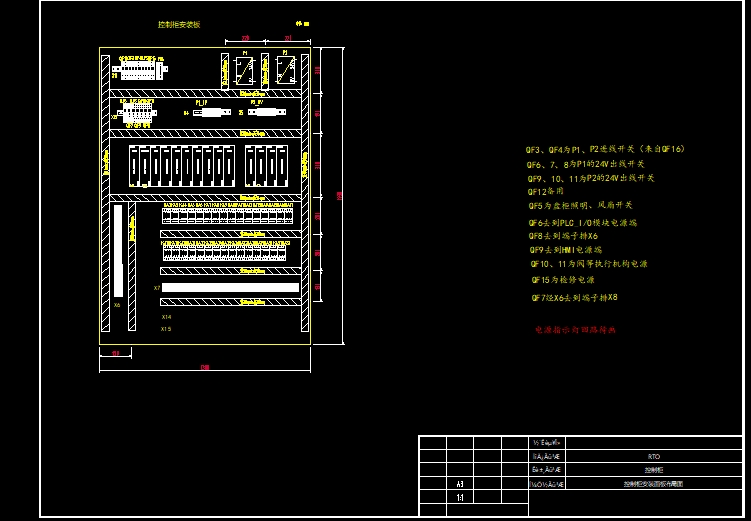Click the note starting with QF3、QF4为P1、P2
The height and width of the screenshot is (521, 751).
605,149
